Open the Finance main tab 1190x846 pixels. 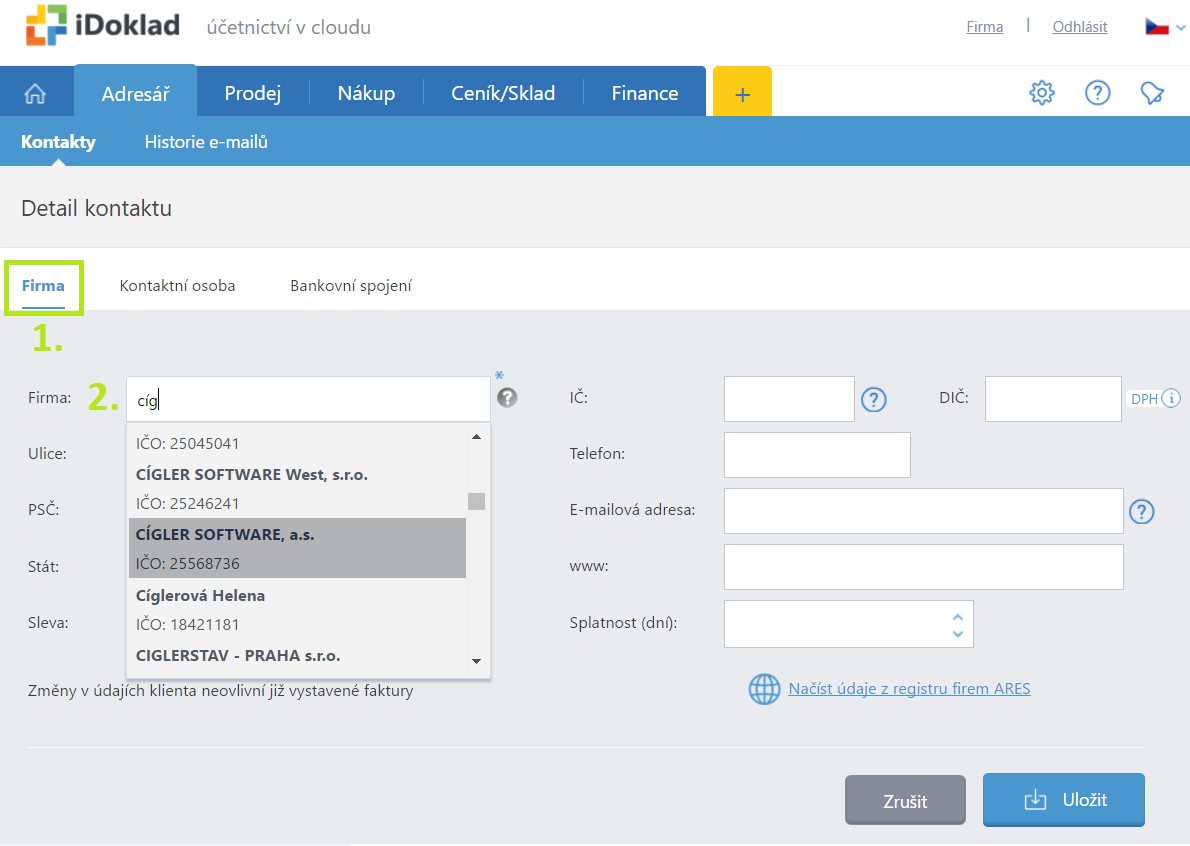click(645, 93)
